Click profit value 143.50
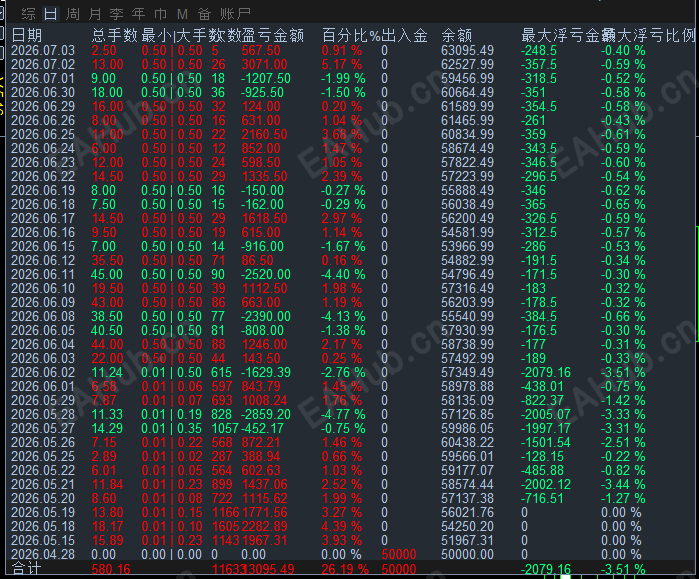Image resolution: width=699 pixels, height=579 pixels. pyautogui.click(x=261, y=358)
